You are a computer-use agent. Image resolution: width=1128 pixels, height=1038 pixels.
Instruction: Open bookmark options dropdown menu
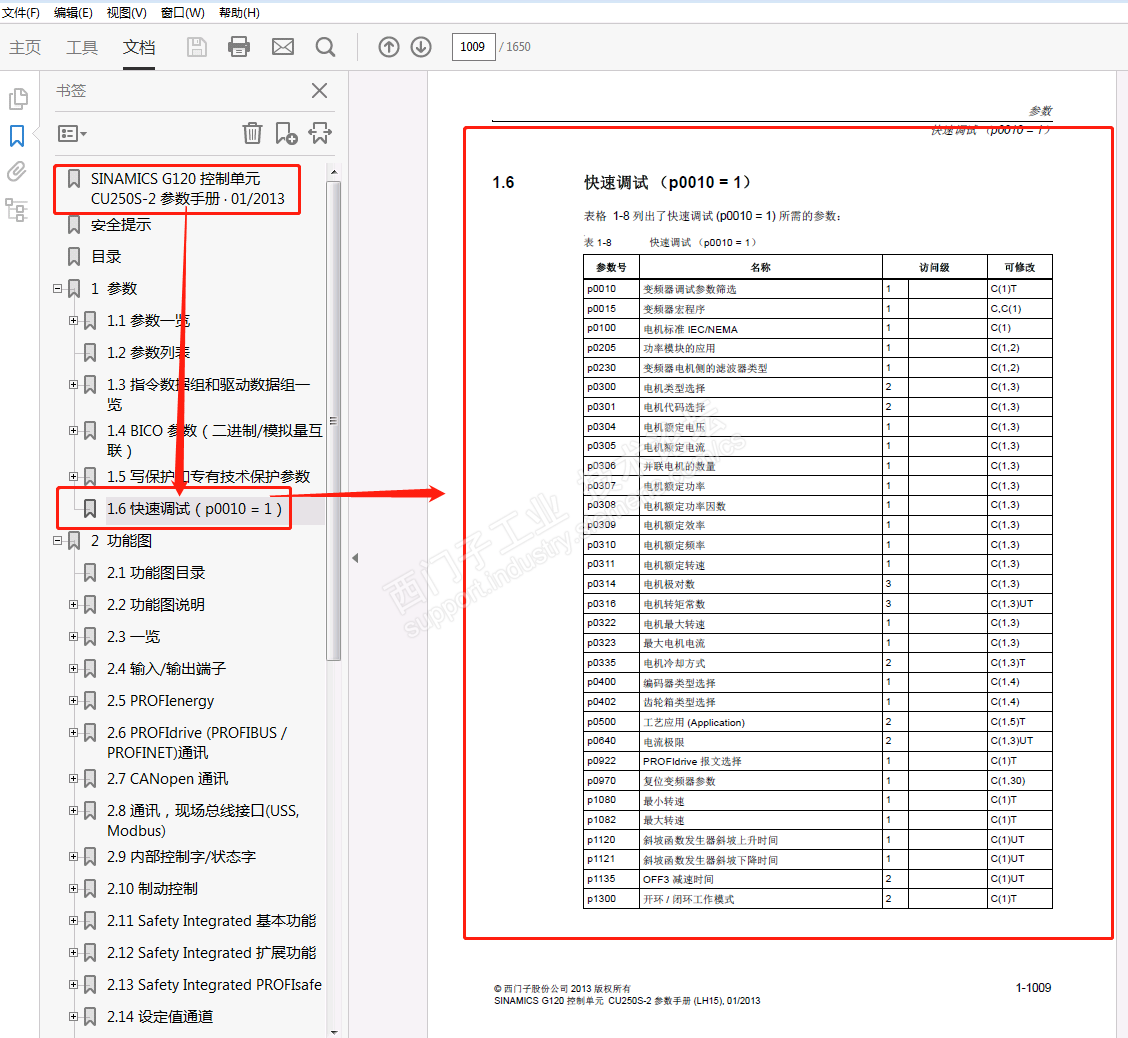tap(72, 134)
